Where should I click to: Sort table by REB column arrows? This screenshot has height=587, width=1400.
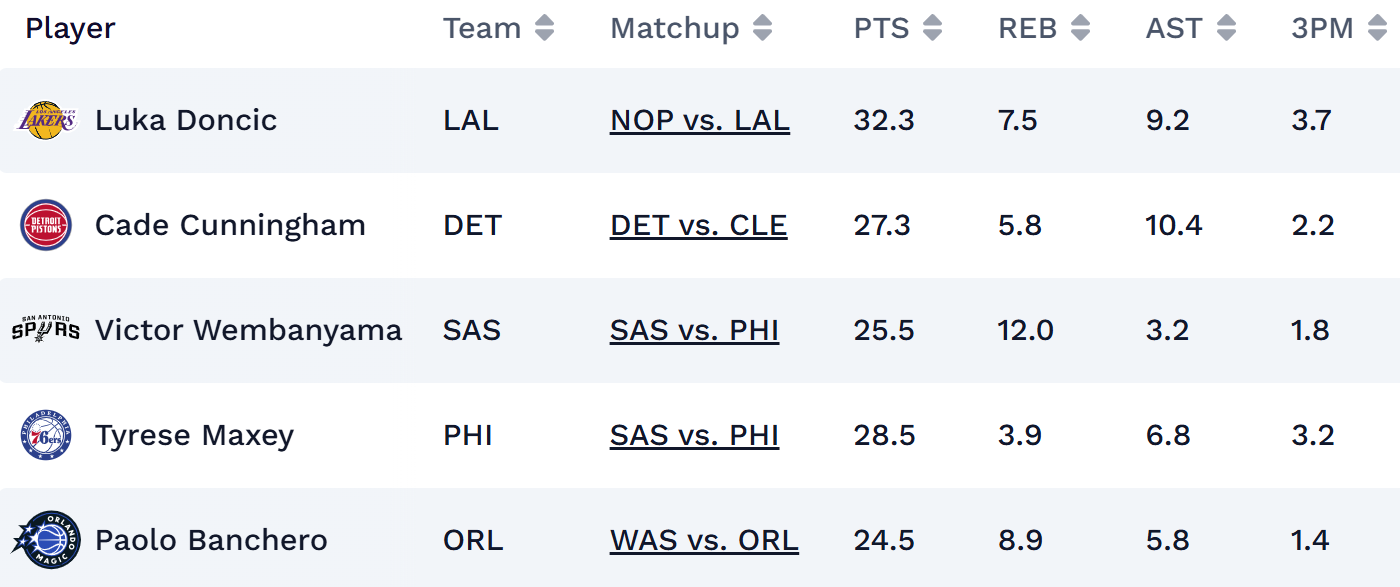[x=1080, y=28]
